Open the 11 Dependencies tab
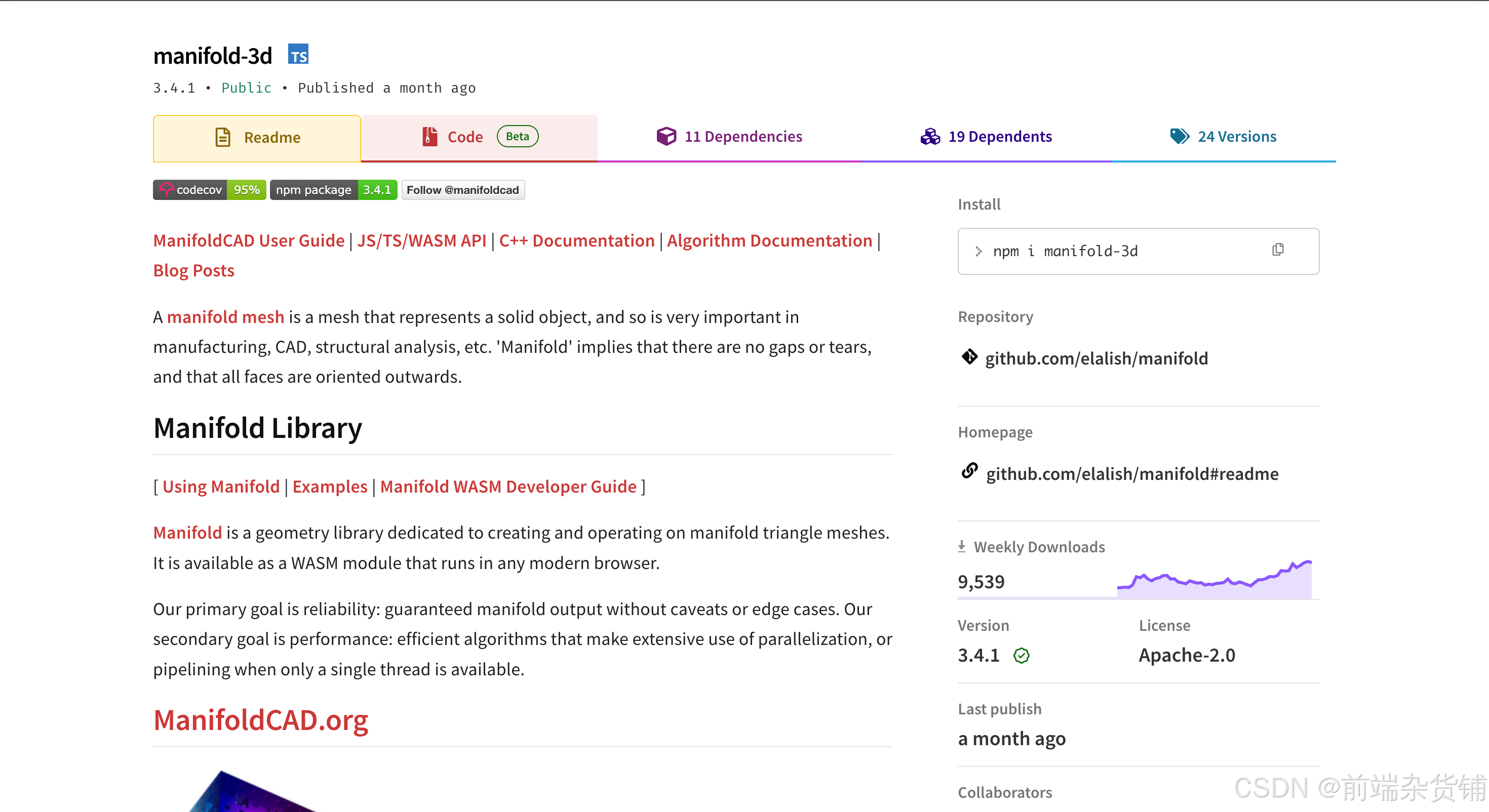This screenshot has width=1489, height=812. [729, 137]
